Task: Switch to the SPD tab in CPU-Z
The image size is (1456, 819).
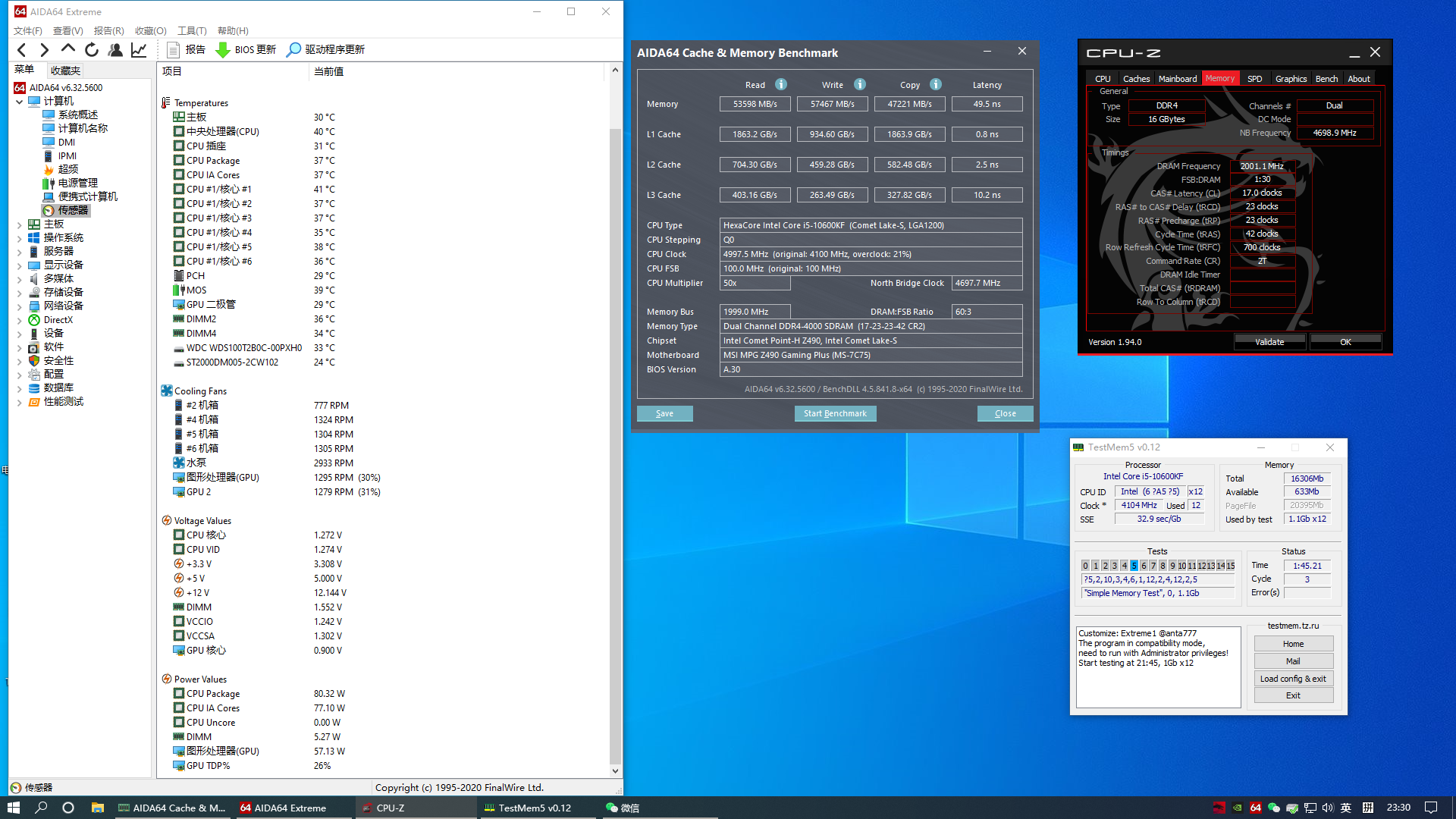Action: click(x=1254, y=79)
